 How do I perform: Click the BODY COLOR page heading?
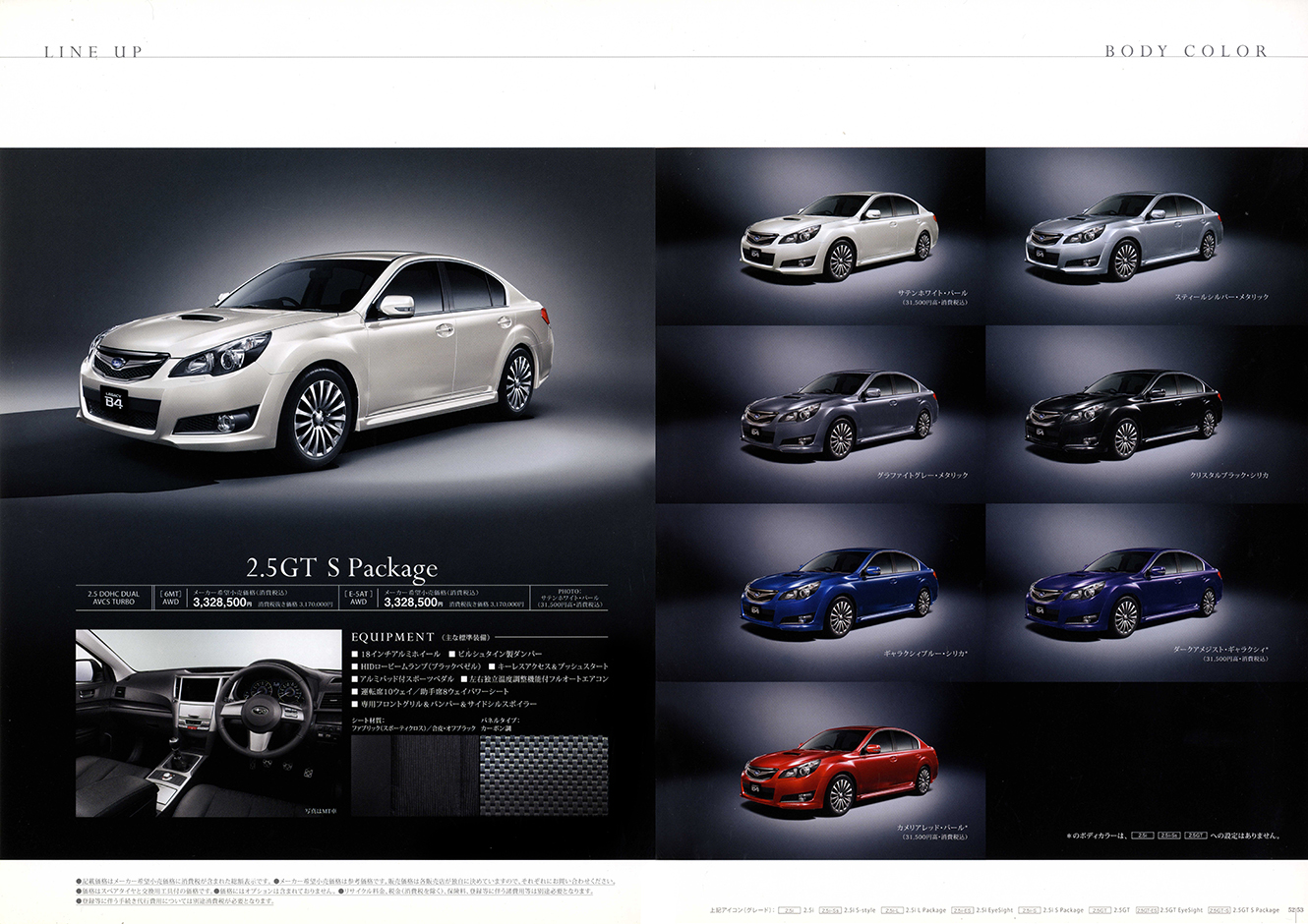1186,51
